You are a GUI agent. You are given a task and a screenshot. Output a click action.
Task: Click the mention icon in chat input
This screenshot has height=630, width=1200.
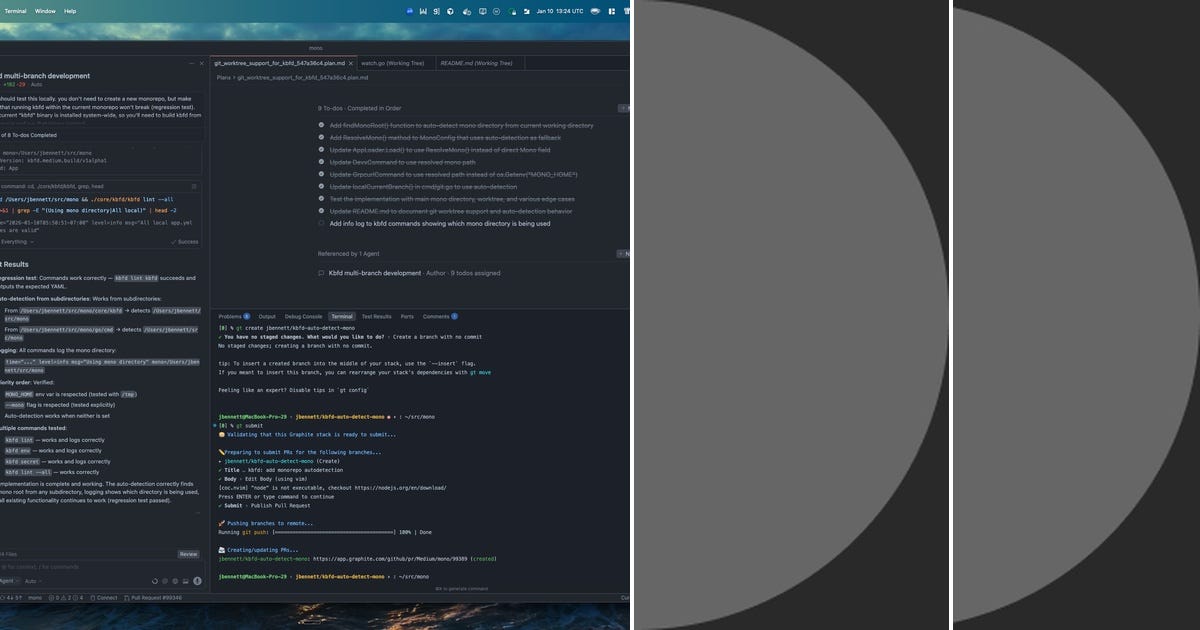click(164, 580)
